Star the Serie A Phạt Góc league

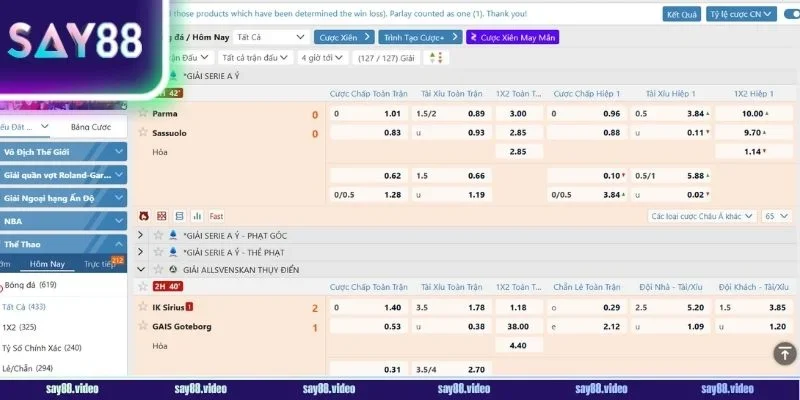pyautogui.click(x=158, y=235)
